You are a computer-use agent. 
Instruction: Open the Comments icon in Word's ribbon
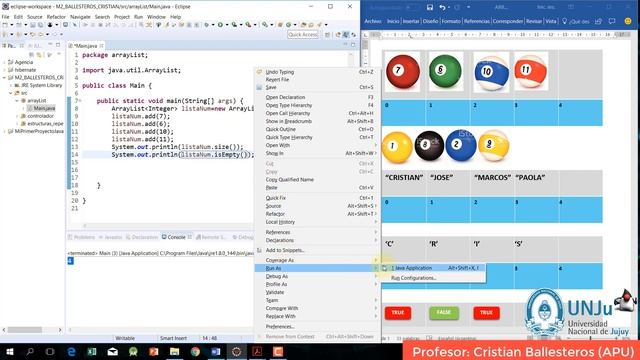point(612,21)
